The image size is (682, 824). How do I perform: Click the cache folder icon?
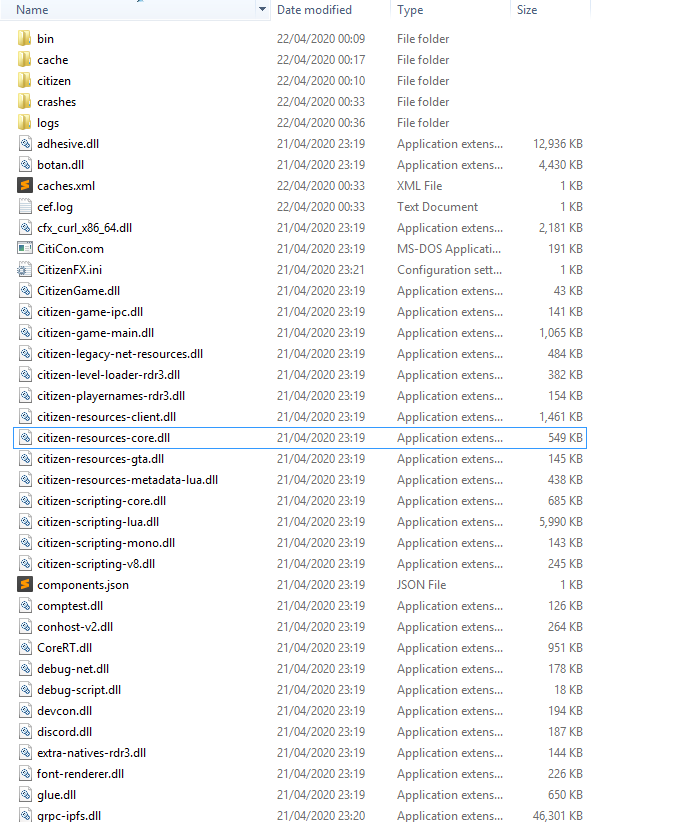point(25,59)
